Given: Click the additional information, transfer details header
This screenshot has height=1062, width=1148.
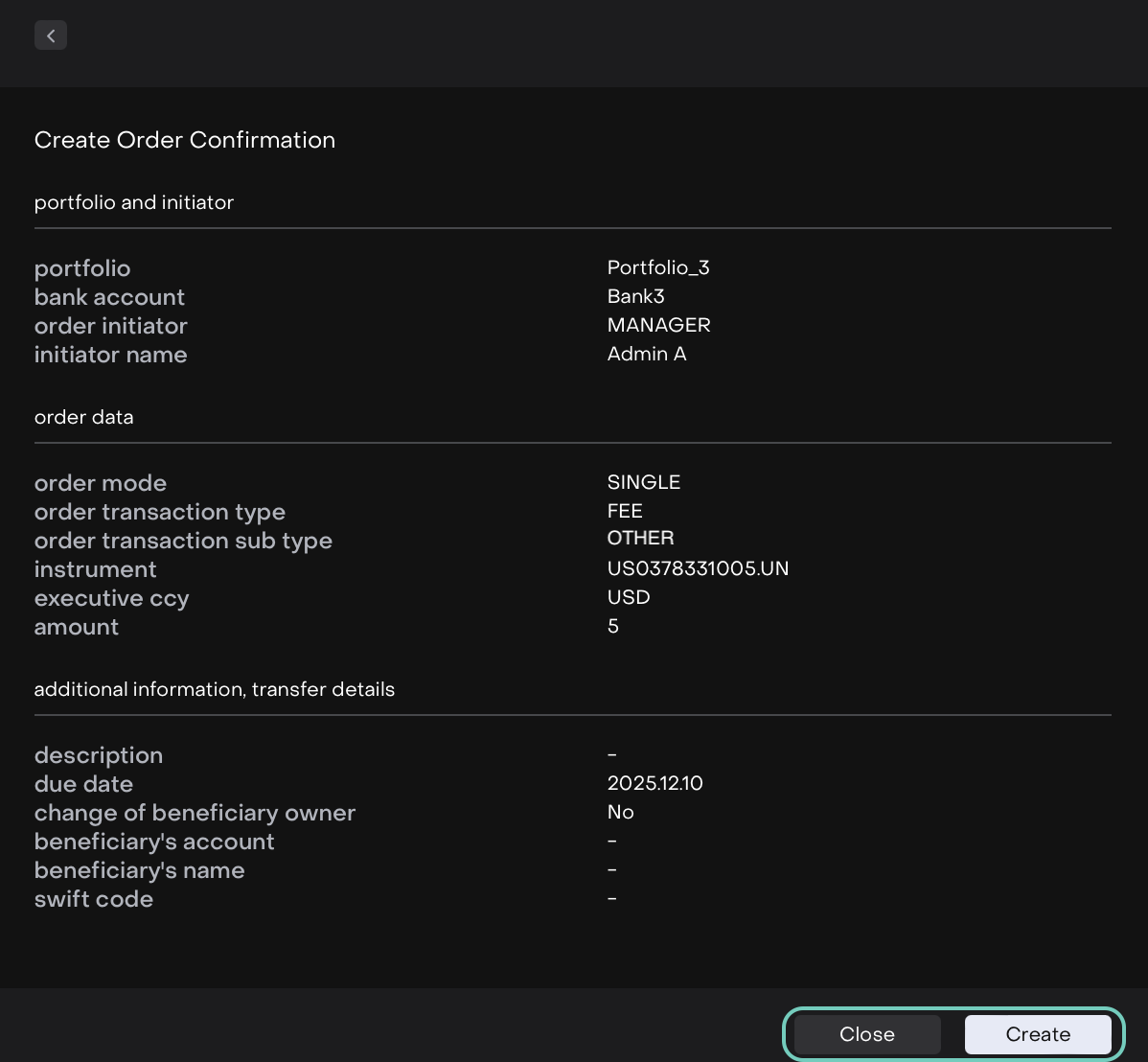Looking at the screenshot, I should (x=214, y=689).
